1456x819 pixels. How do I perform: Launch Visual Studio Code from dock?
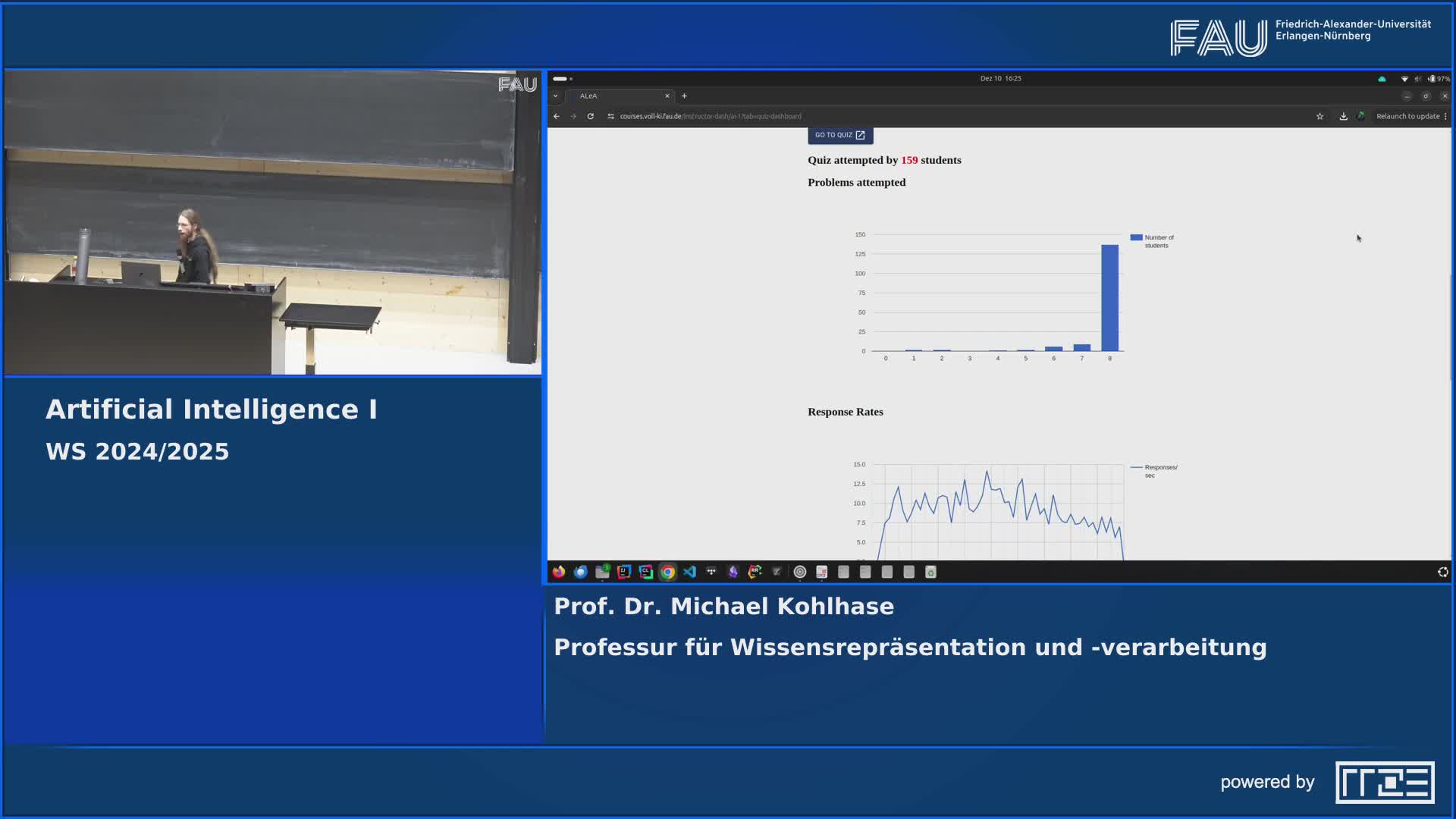click(x=689, y=573)
